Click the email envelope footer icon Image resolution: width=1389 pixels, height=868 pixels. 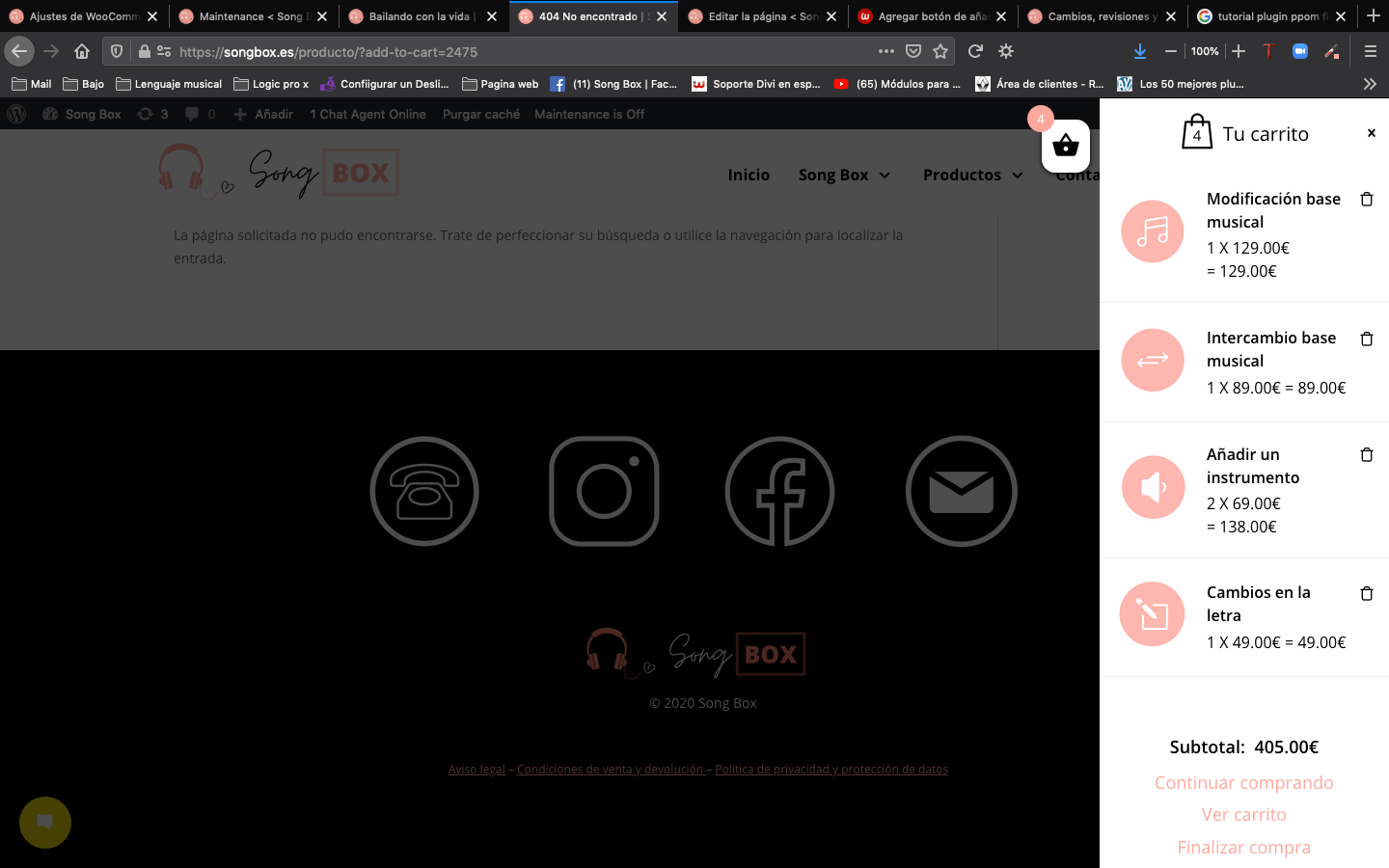pyautogui.click(x=962, y=491)
